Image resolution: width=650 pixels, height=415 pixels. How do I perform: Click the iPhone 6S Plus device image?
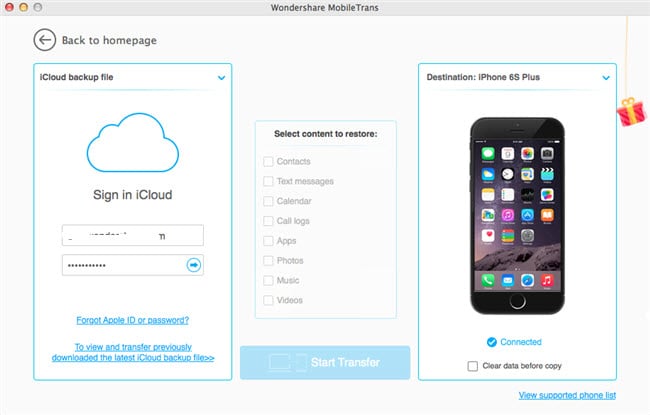click(517, 216)
